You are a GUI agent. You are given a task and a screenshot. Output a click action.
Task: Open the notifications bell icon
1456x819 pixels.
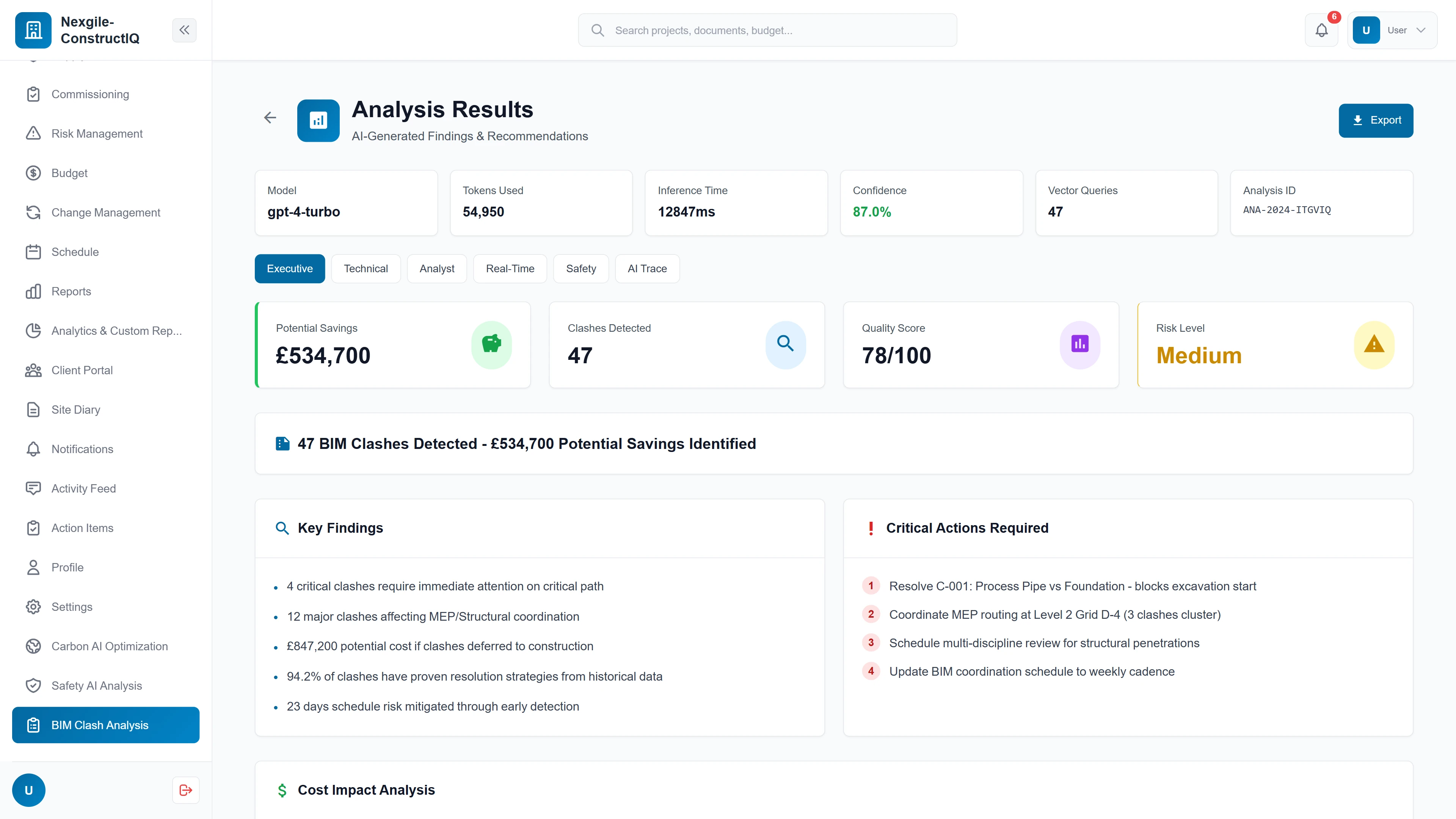pos(1321,30)
